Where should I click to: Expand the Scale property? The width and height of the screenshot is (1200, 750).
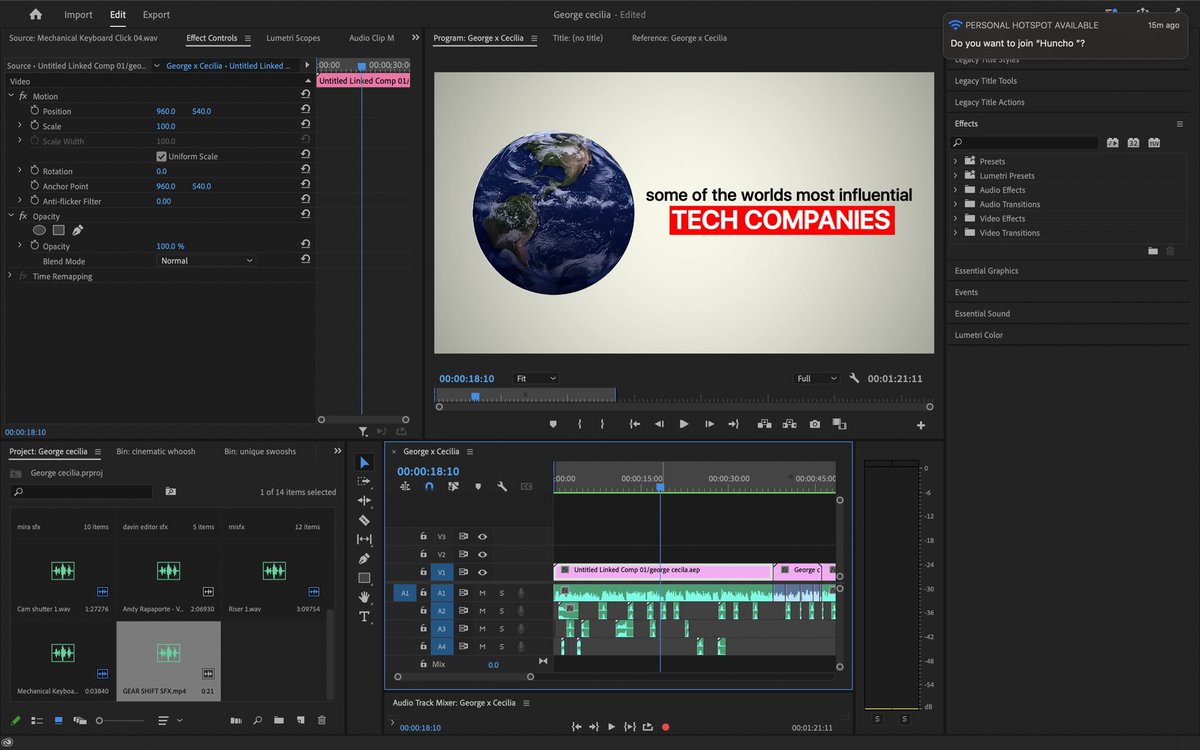tap(20, 126)
